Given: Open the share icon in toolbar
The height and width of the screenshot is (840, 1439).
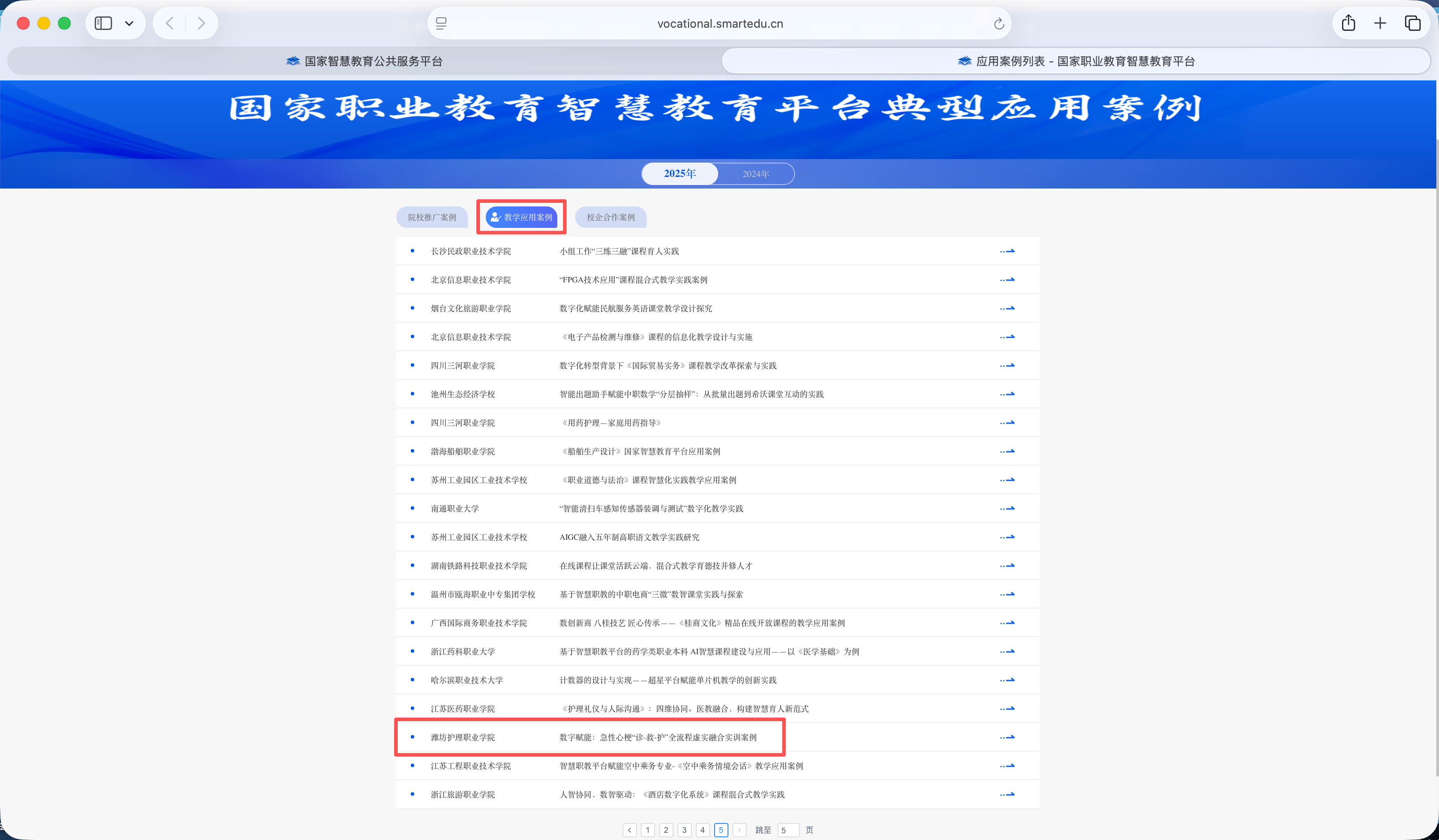Looking at the screenshot, I should pyautogui.click(x=1348, y=23).
